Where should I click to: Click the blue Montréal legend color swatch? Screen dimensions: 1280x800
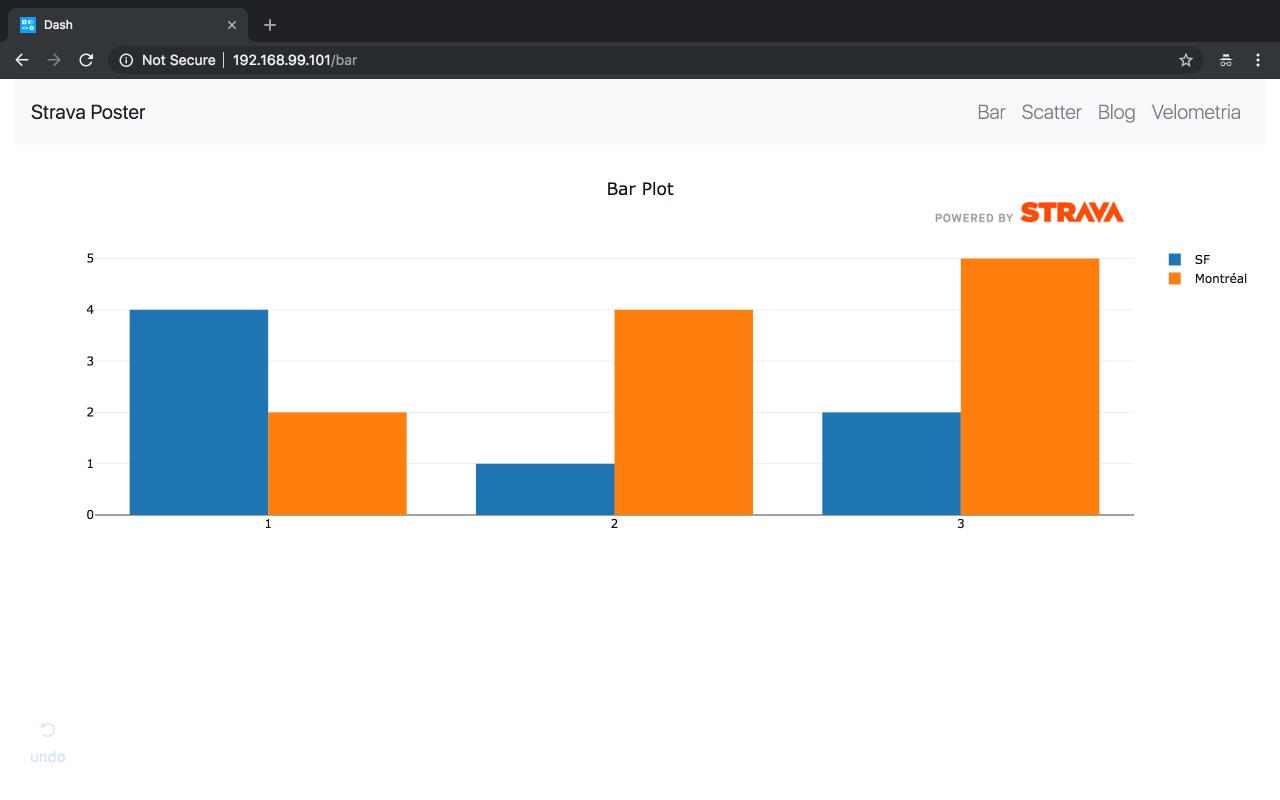1176,278
